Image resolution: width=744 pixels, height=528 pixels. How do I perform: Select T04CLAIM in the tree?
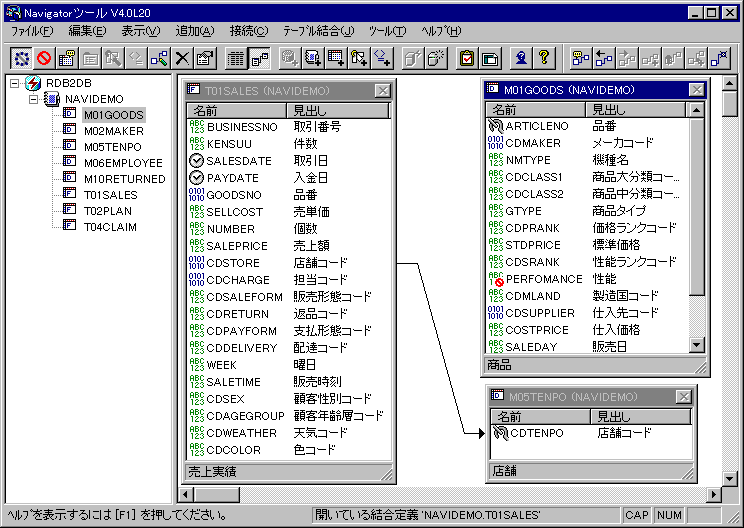pos(111,227)
